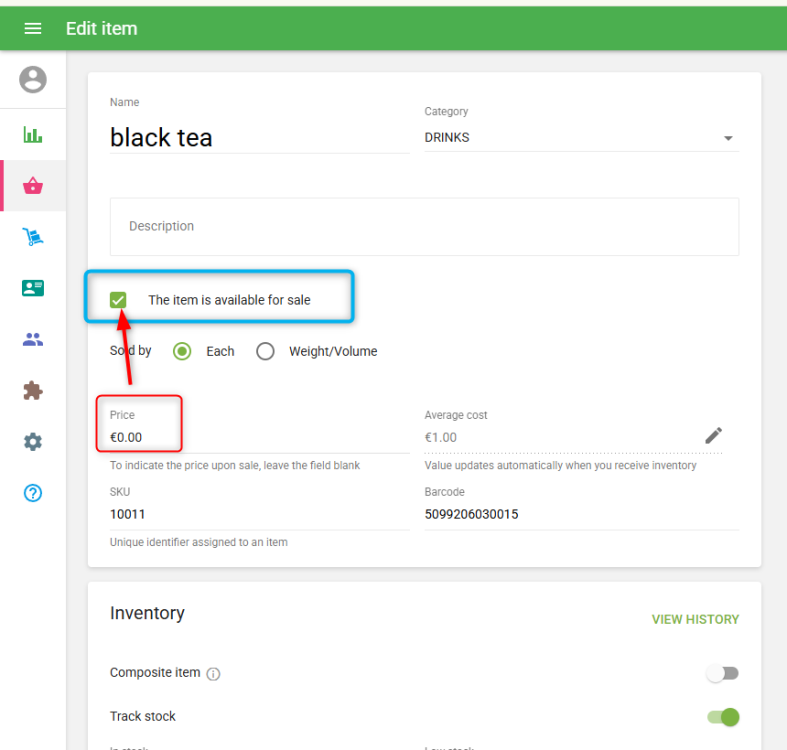Click the Description text field
Image resolution: width=787 pixels, height=750 pixels.
pos(424,227)
